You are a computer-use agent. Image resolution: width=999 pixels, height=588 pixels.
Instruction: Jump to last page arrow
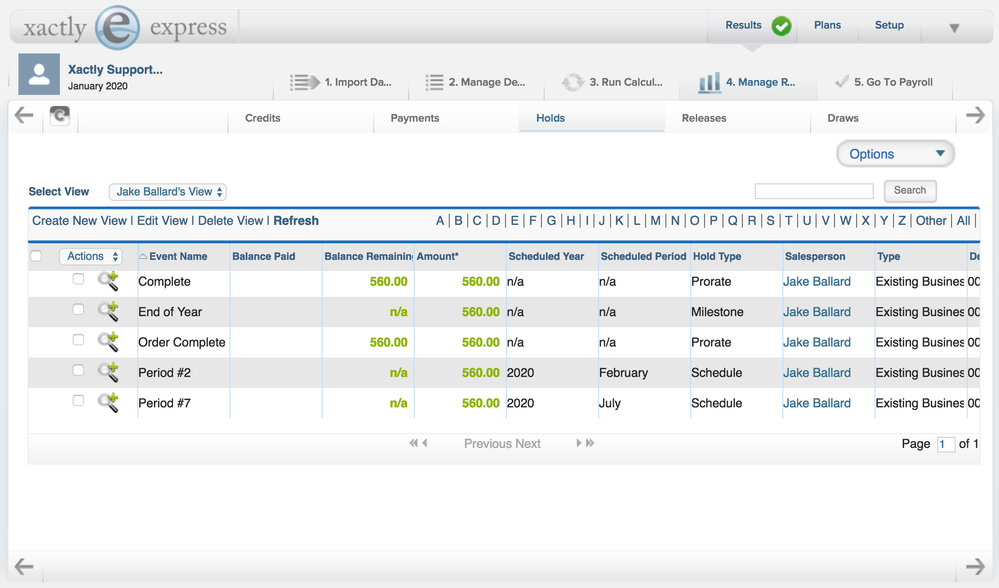[590, 443]
